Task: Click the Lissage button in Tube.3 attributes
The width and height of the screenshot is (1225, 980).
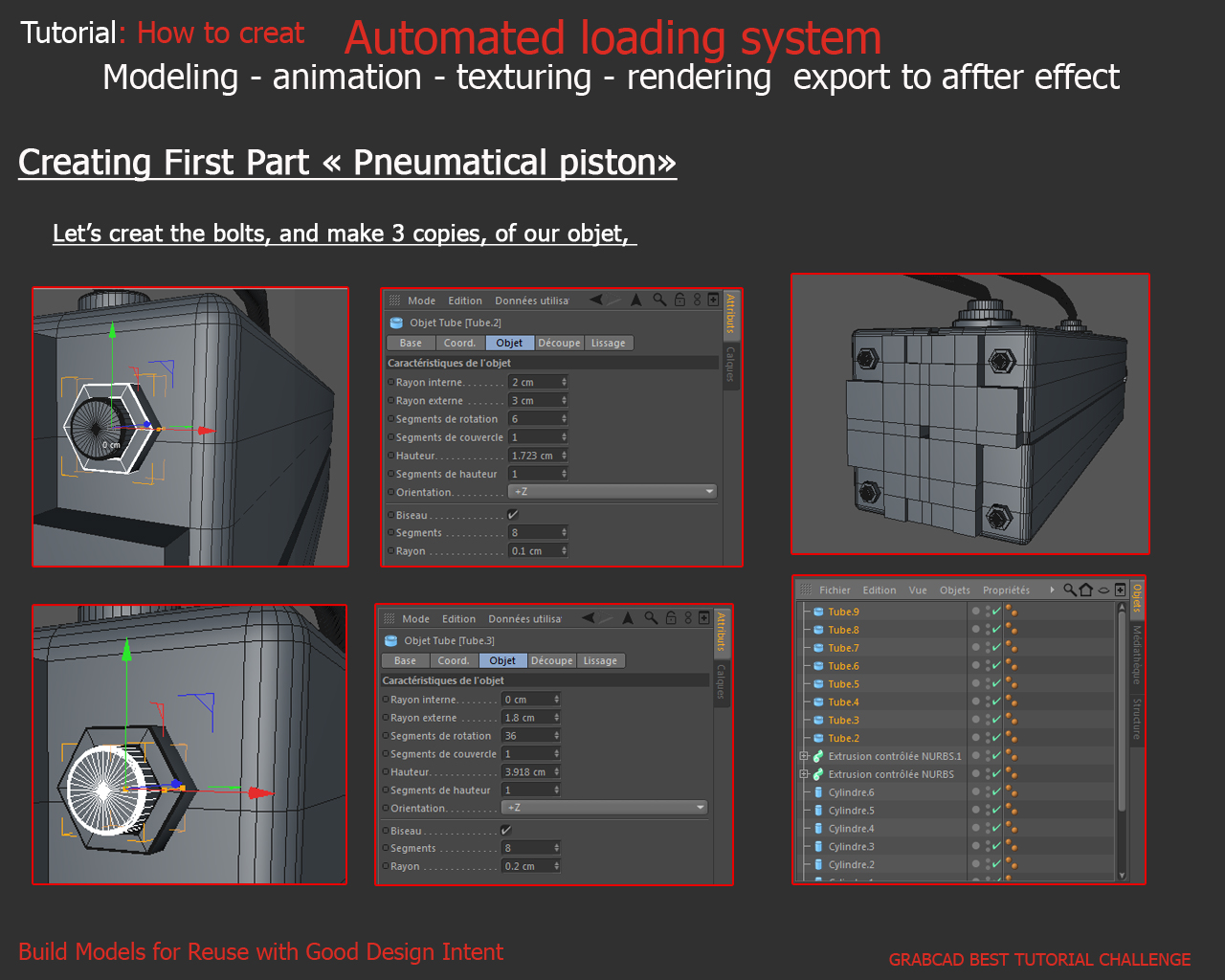Action: (x=600, y=660)
